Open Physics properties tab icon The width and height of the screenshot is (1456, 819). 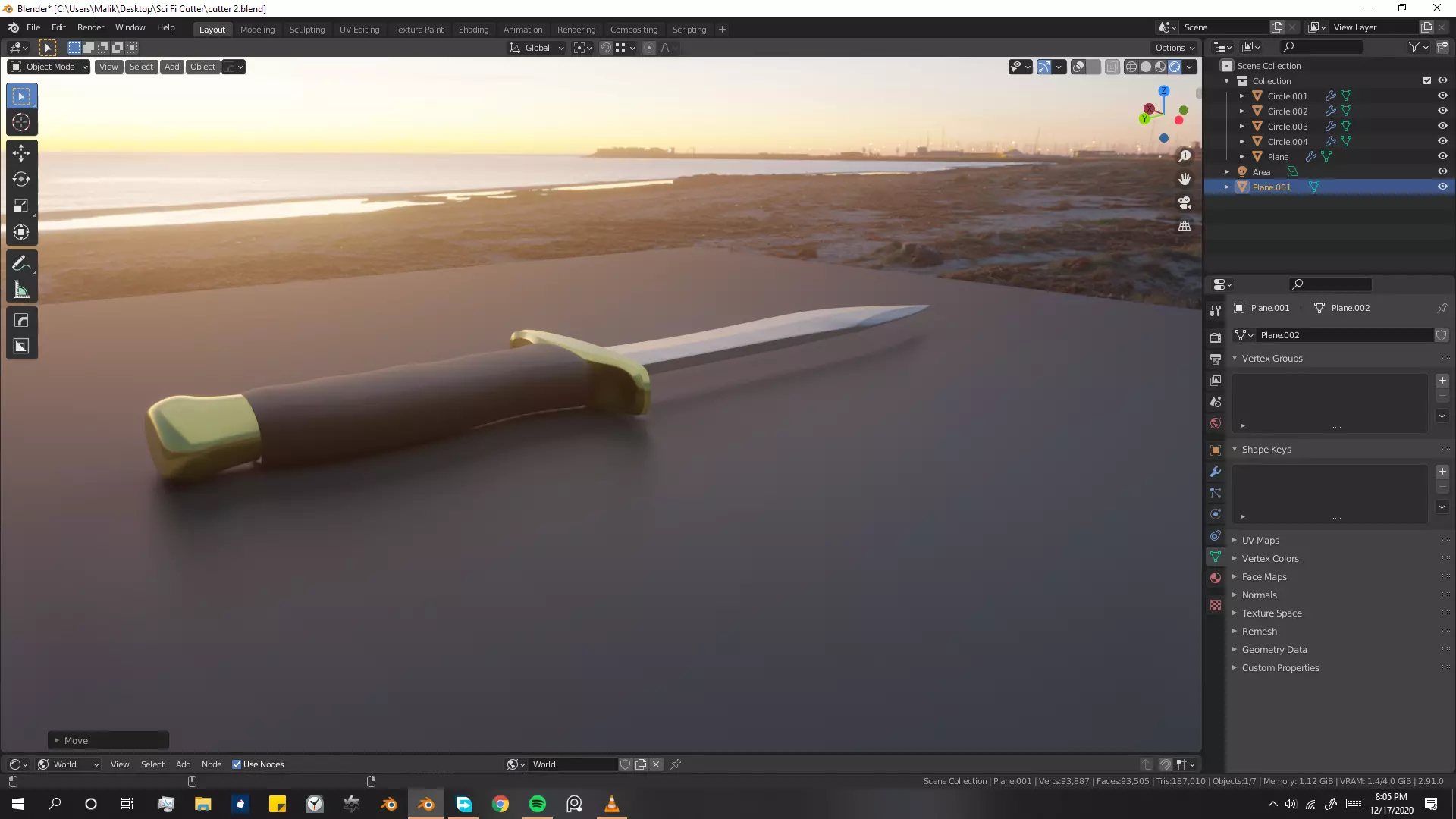[x=1216, y=514]
